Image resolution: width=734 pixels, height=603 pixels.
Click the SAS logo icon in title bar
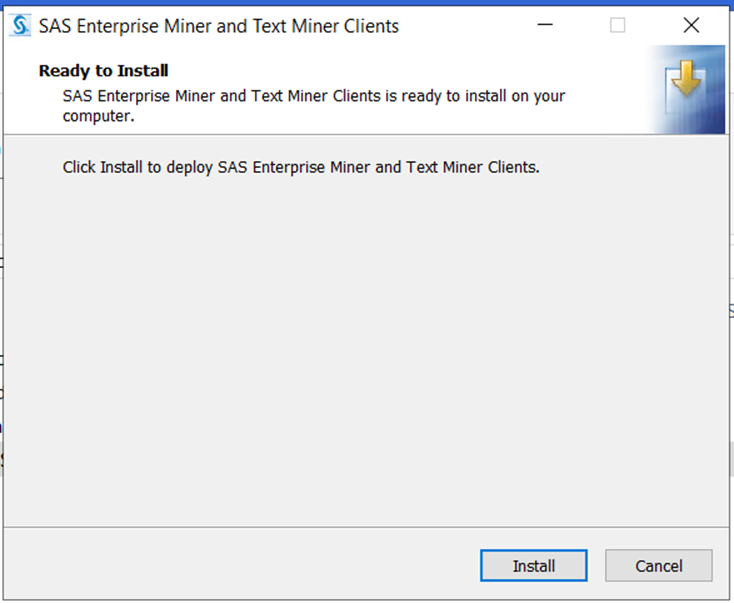(x=20, y=25)
